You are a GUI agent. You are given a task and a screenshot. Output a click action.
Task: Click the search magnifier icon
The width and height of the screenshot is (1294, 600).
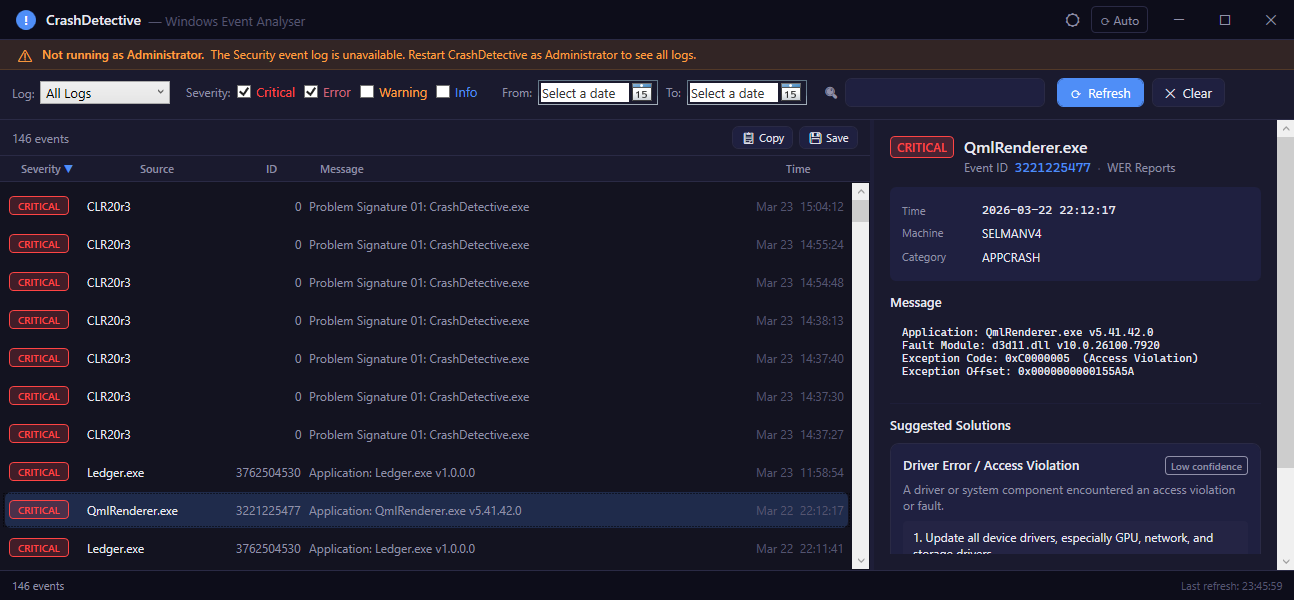click(831, 93)
